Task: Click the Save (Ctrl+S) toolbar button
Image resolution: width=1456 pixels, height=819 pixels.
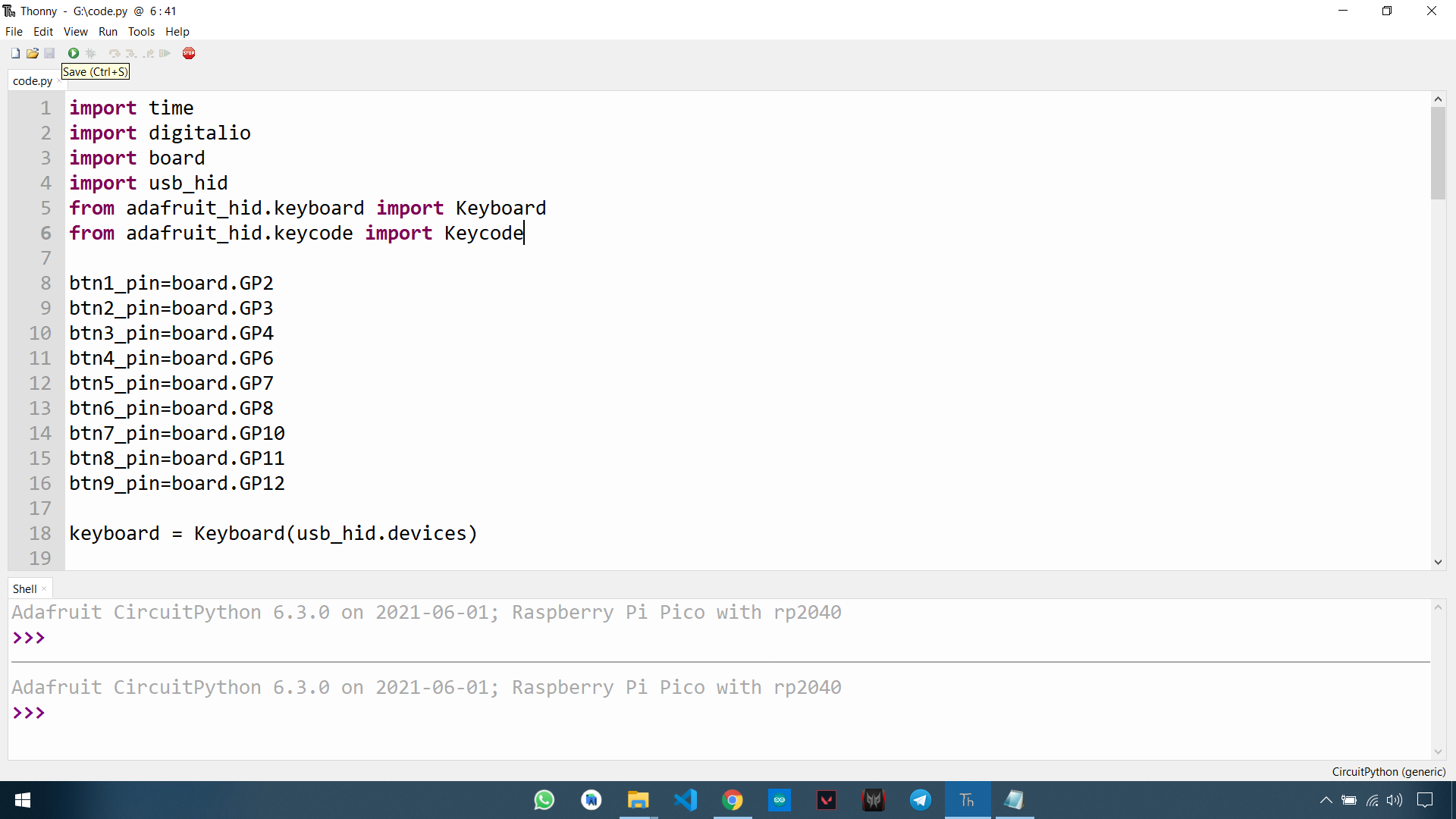Action: pyautogui.click(x=50, y=53)
